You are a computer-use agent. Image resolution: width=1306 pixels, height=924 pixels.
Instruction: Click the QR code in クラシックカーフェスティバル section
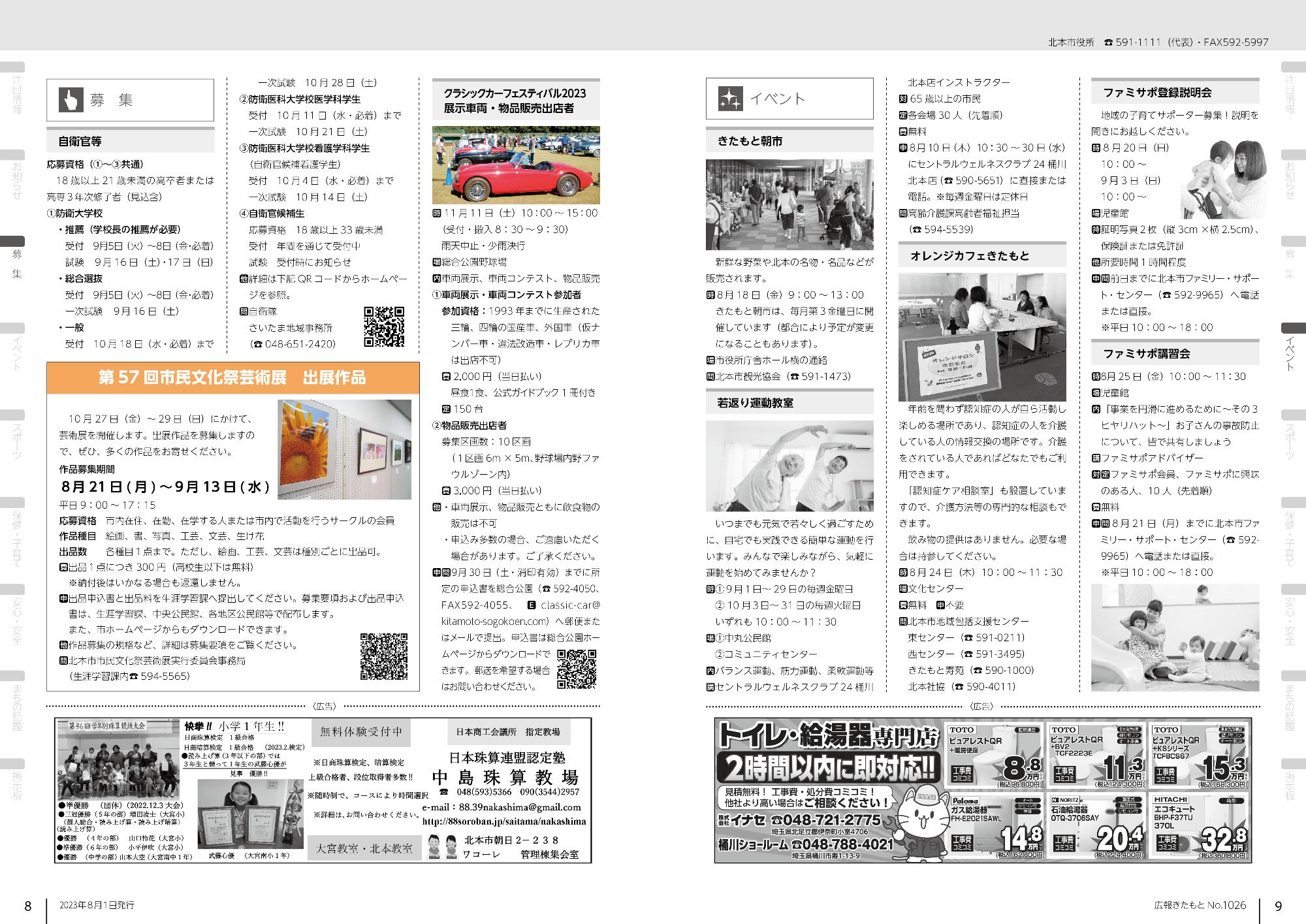point(577,669)
